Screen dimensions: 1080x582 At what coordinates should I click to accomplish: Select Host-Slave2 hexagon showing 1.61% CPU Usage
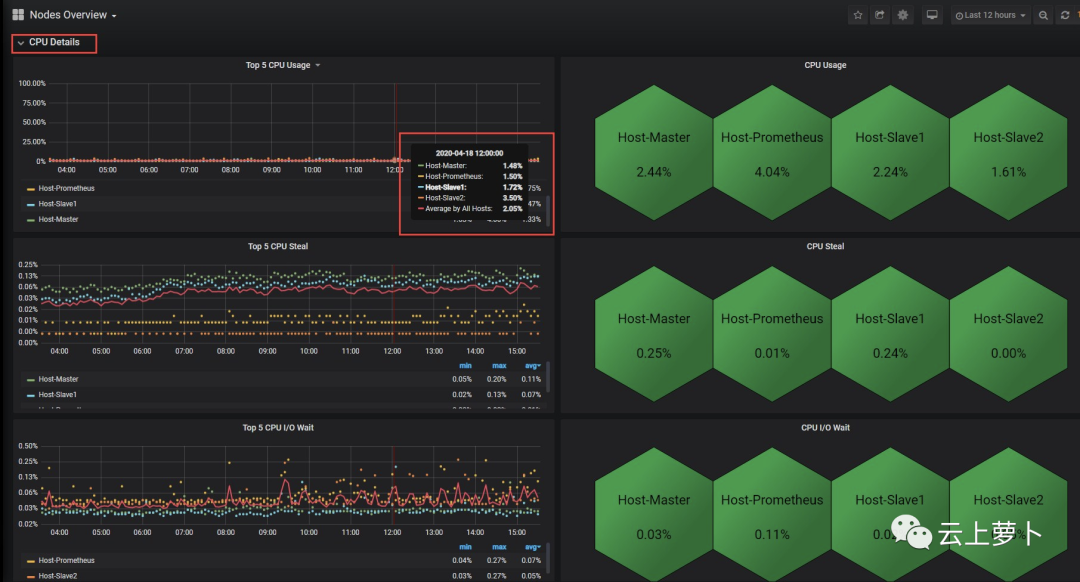coord(1008,153)
